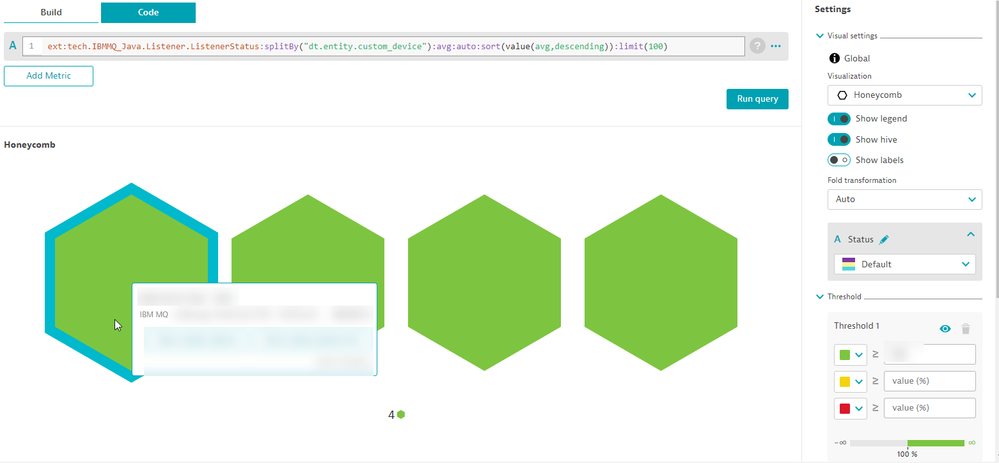
Task: Open the red threshold color picker
Action: (x=851, y=408)
